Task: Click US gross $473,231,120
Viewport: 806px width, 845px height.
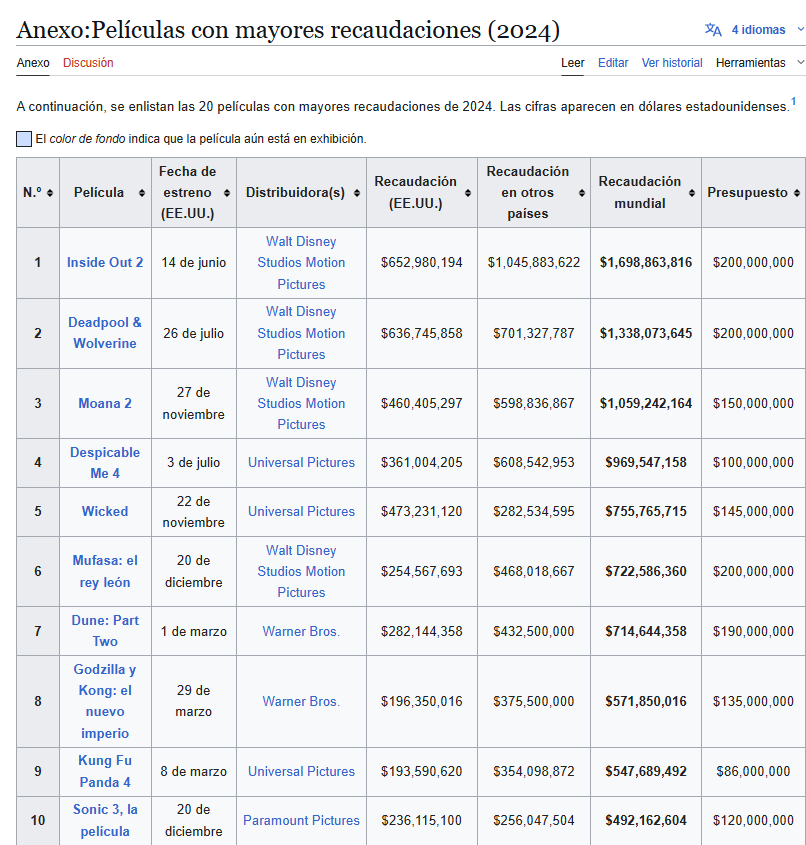Action: pyautogui.click(x=422, y=511)
